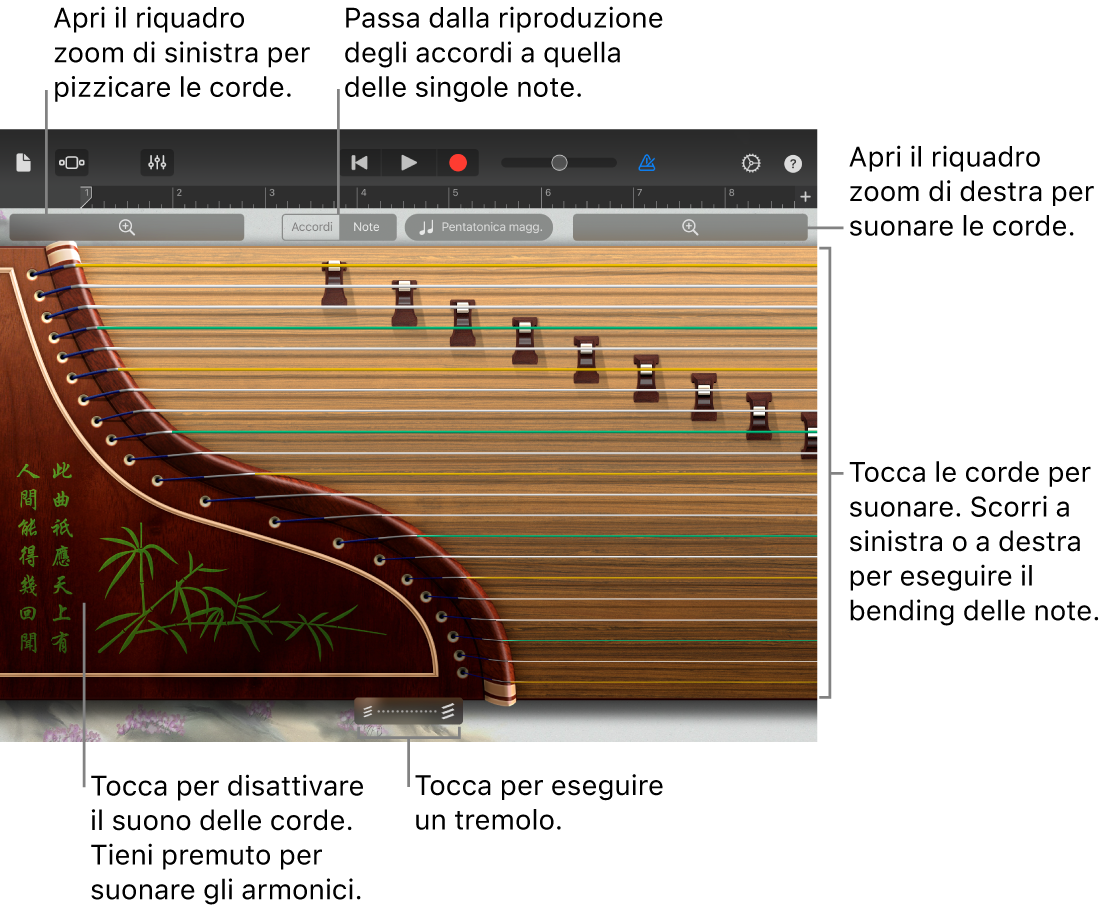Zoom in using the right magnifier control
This screenshot has width=1112, height=912.
(x=690, y=227)
